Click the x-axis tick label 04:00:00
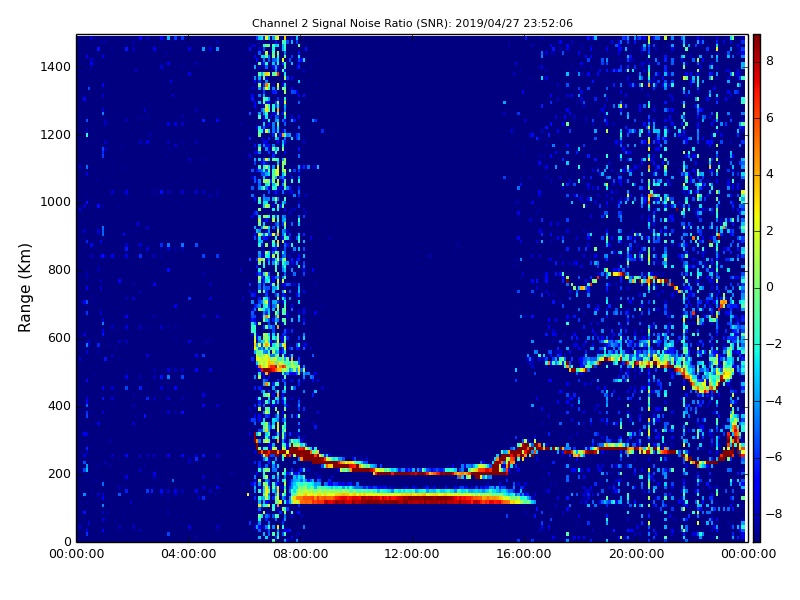800x600 pixels. 189,554
